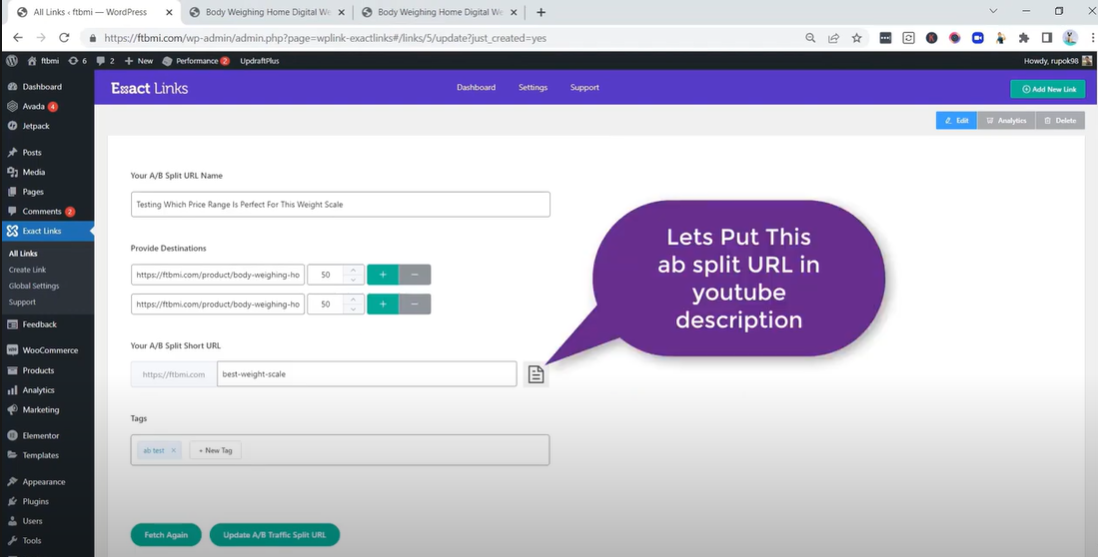The width and height of the screenshot is (1098, 557).
Task: Open a new browser tab
Action: pos(541,12)
